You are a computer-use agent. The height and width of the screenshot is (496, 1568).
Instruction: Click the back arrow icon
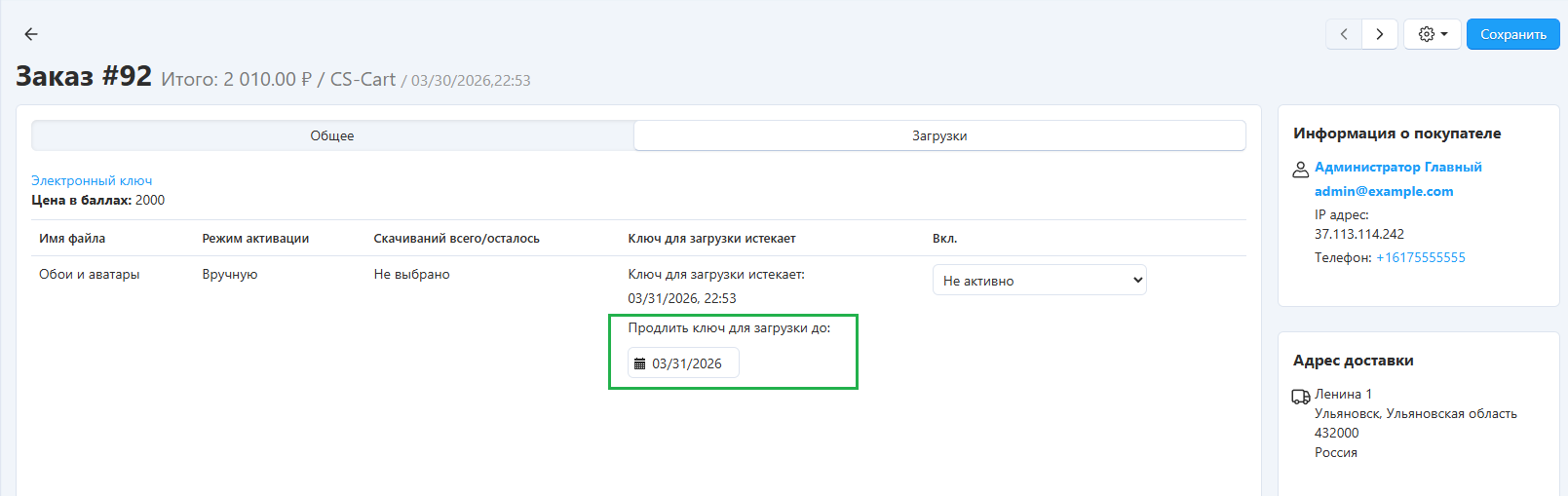tap(31, 34)
